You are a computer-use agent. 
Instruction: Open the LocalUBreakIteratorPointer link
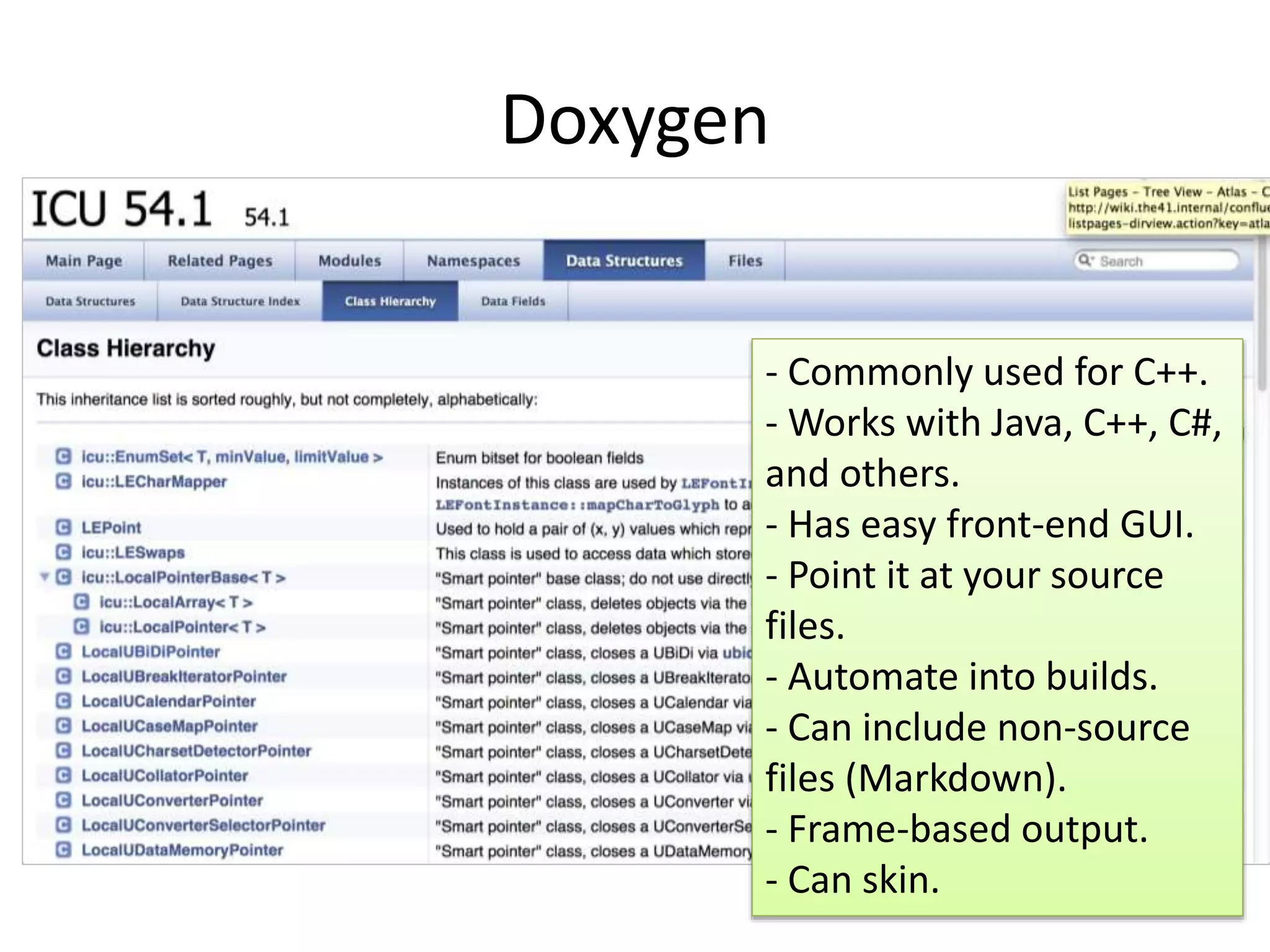tap(184, 676)
